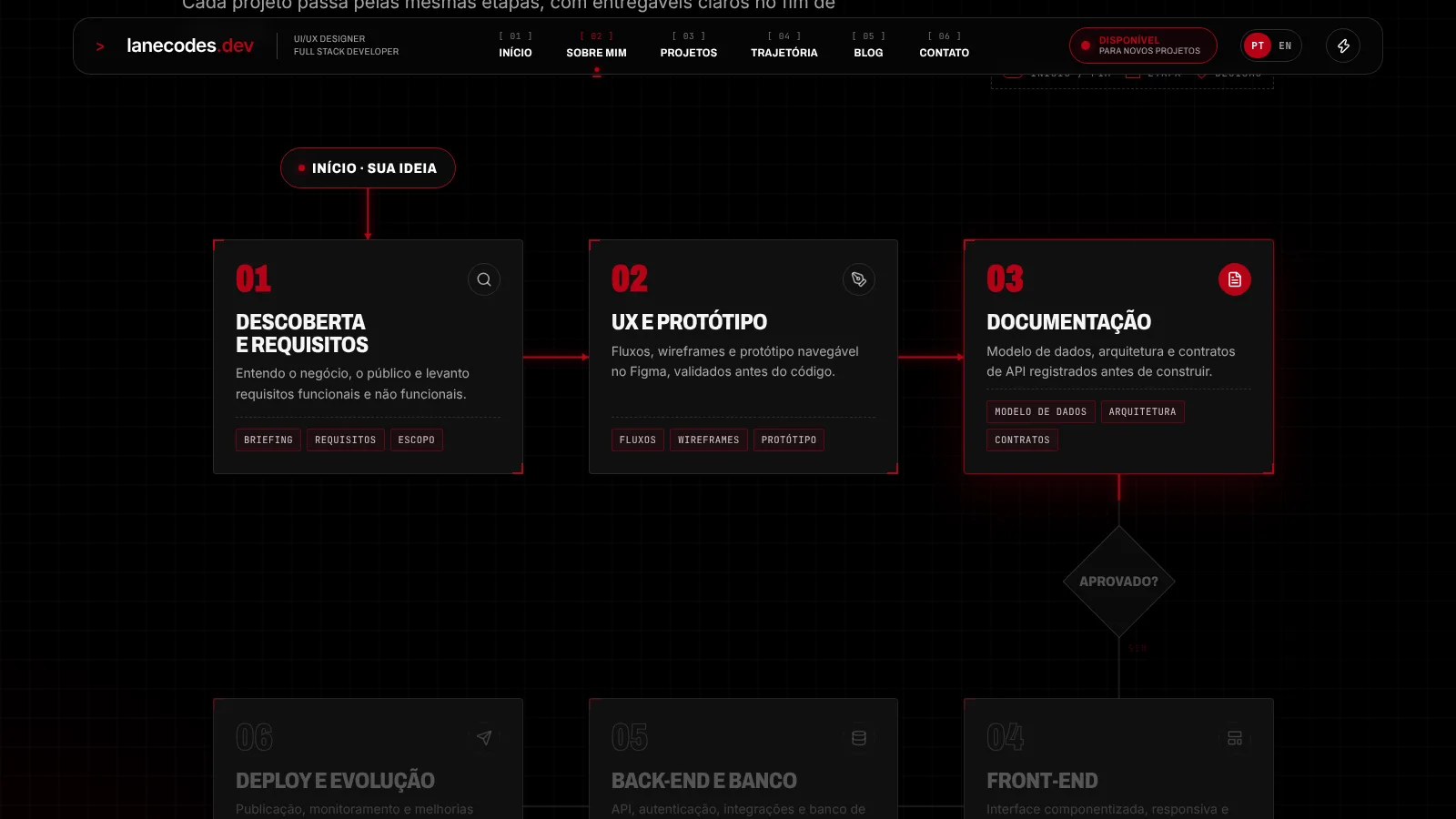
Task: Click the pen tool icon on card 02
Action: 859,279
